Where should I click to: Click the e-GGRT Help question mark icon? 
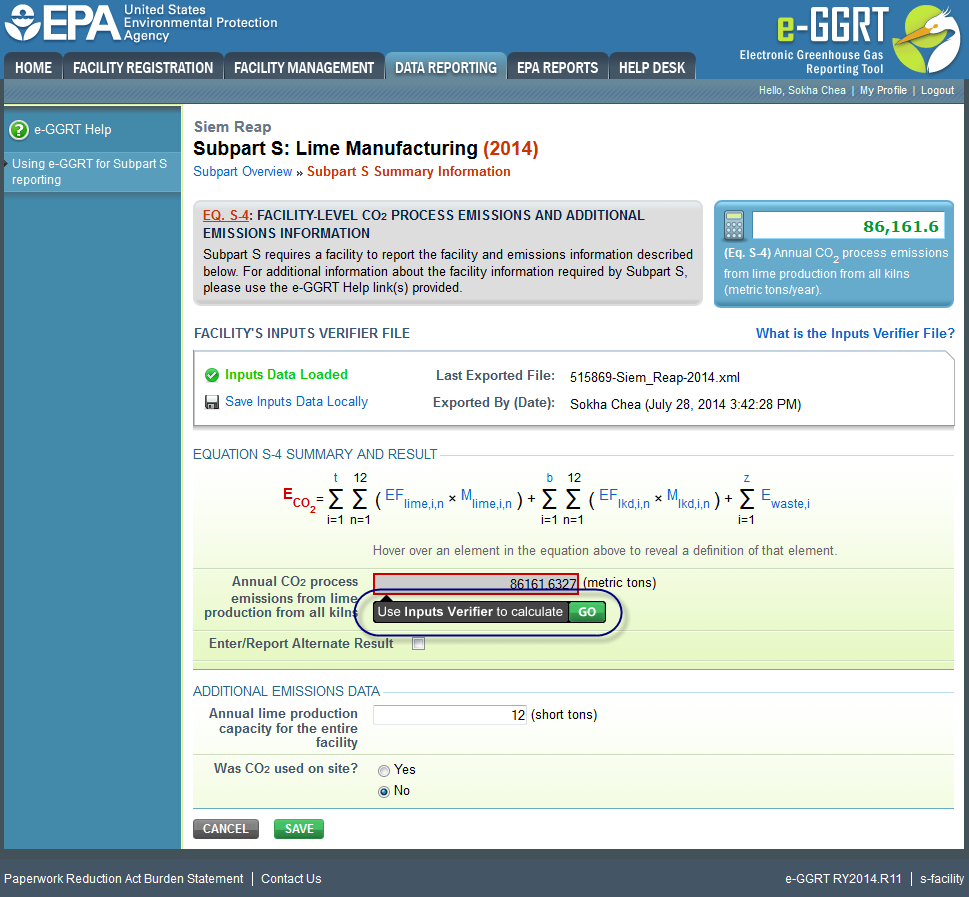tap(19, 129)
